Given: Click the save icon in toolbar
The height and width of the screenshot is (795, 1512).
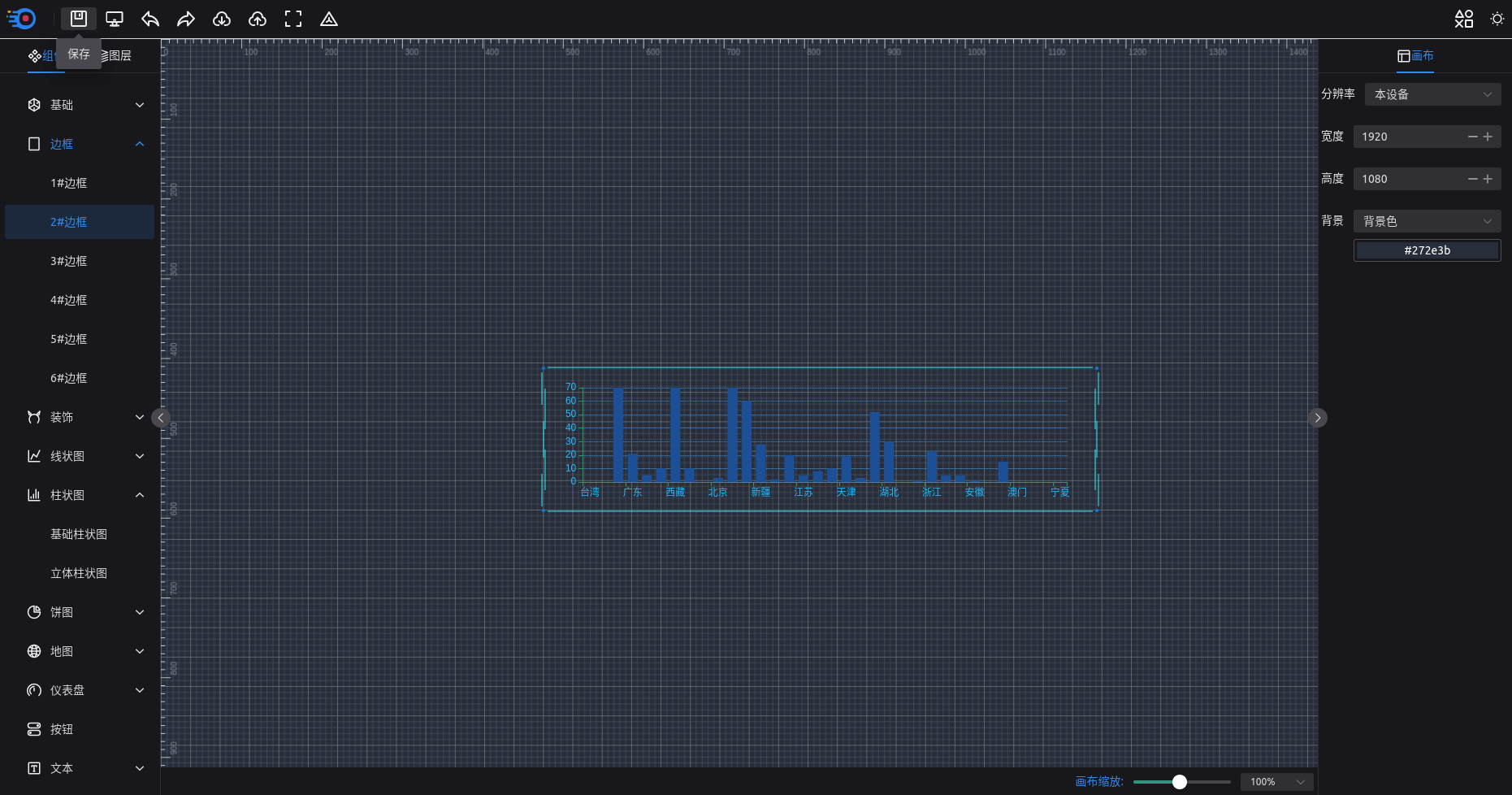Looking at the screenshot, I should coord(78,19).
